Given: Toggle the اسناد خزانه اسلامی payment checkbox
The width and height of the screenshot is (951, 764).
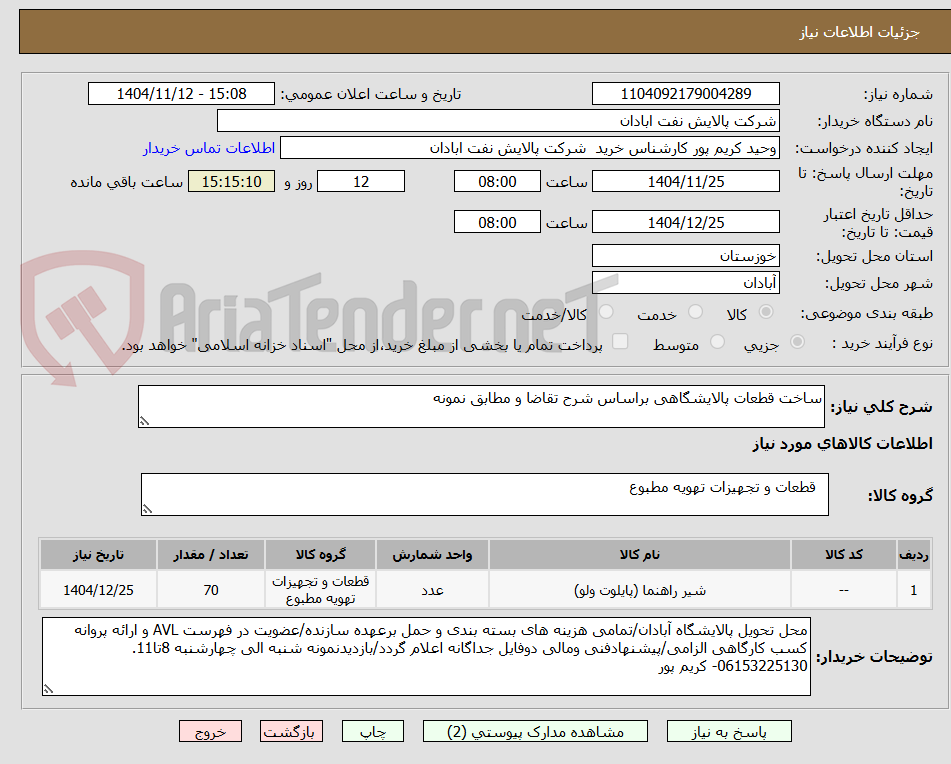Looking at the screenshot, I should pyautogui.click(x=620, y=341).
